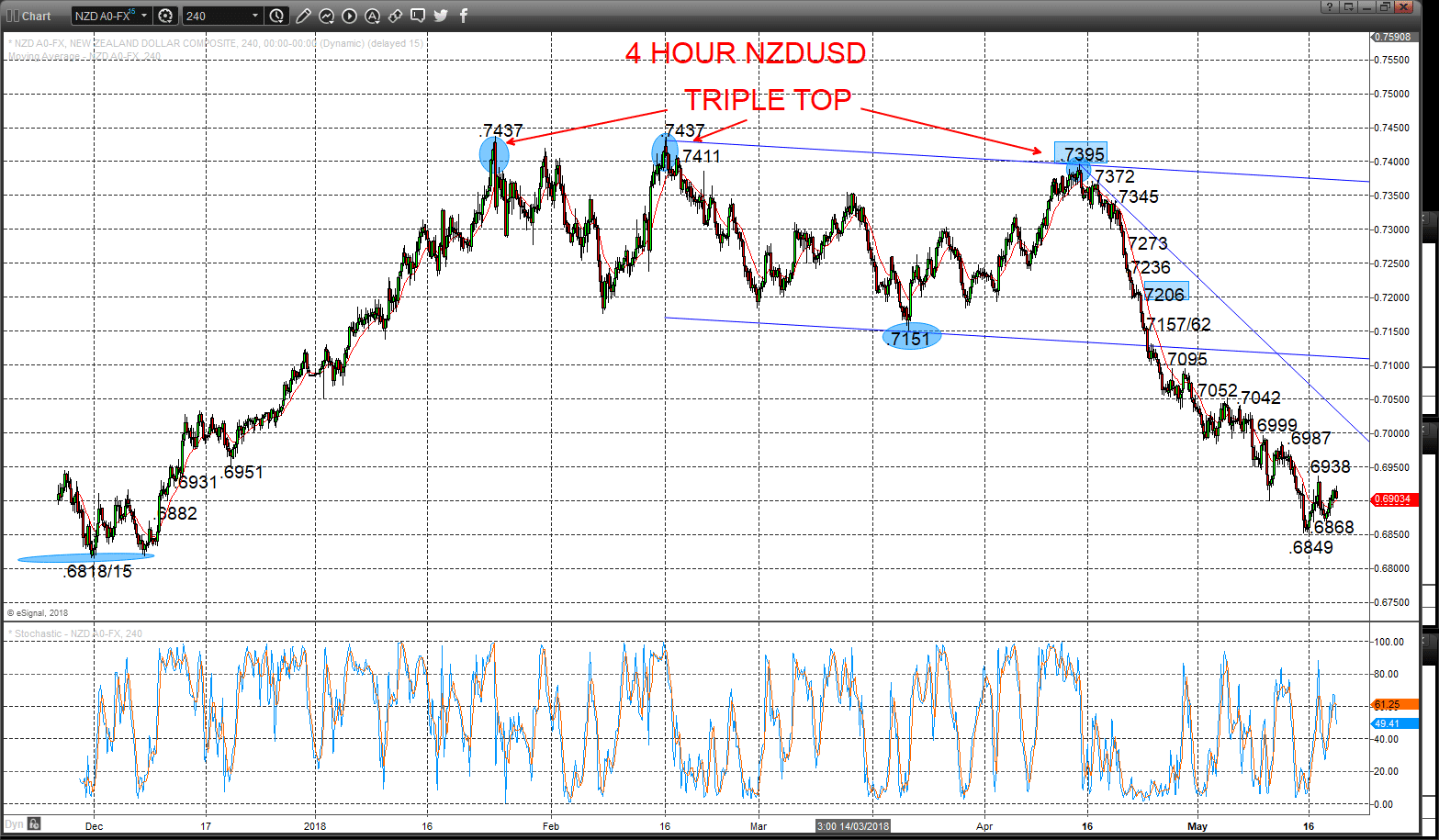
Task: Select the 7095 price annotation
Action: coord(1187,359)
